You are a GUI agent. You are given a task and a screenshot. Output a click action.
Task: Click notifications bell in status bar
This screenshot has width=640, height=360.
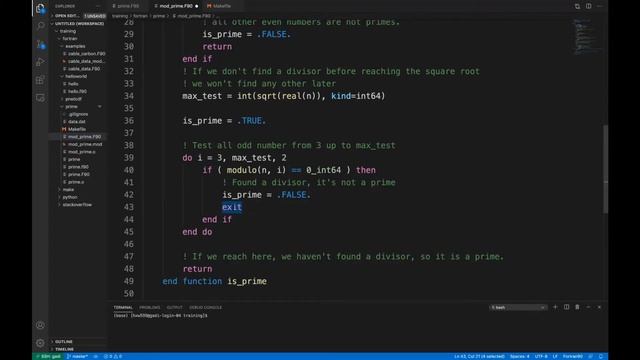click(601, 356)
